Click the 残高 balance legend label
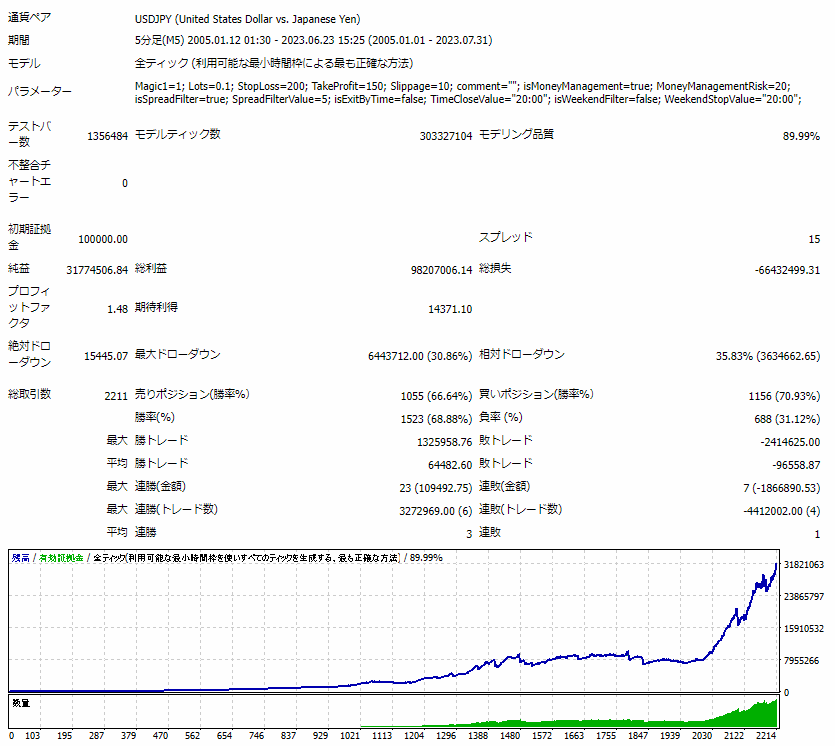The width and height of the screenshot is (835, 746). pos(20,558)
